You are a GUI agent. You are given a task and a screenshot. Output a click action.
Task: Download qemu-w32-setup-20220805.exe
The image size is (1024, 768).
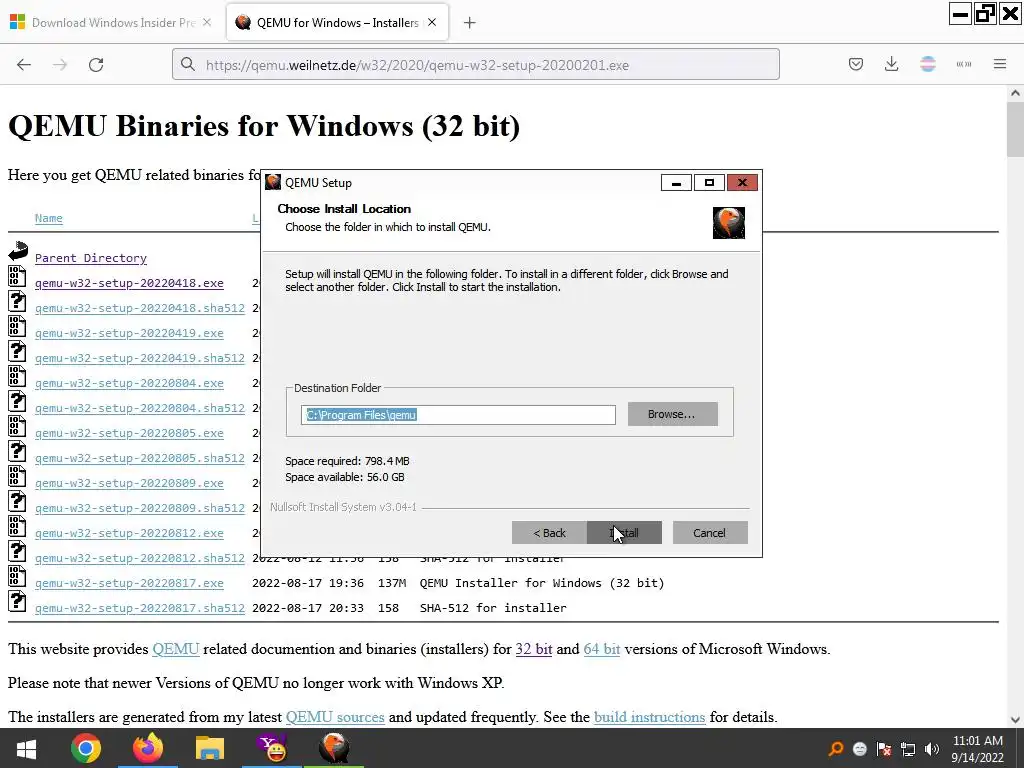[129, 433]
